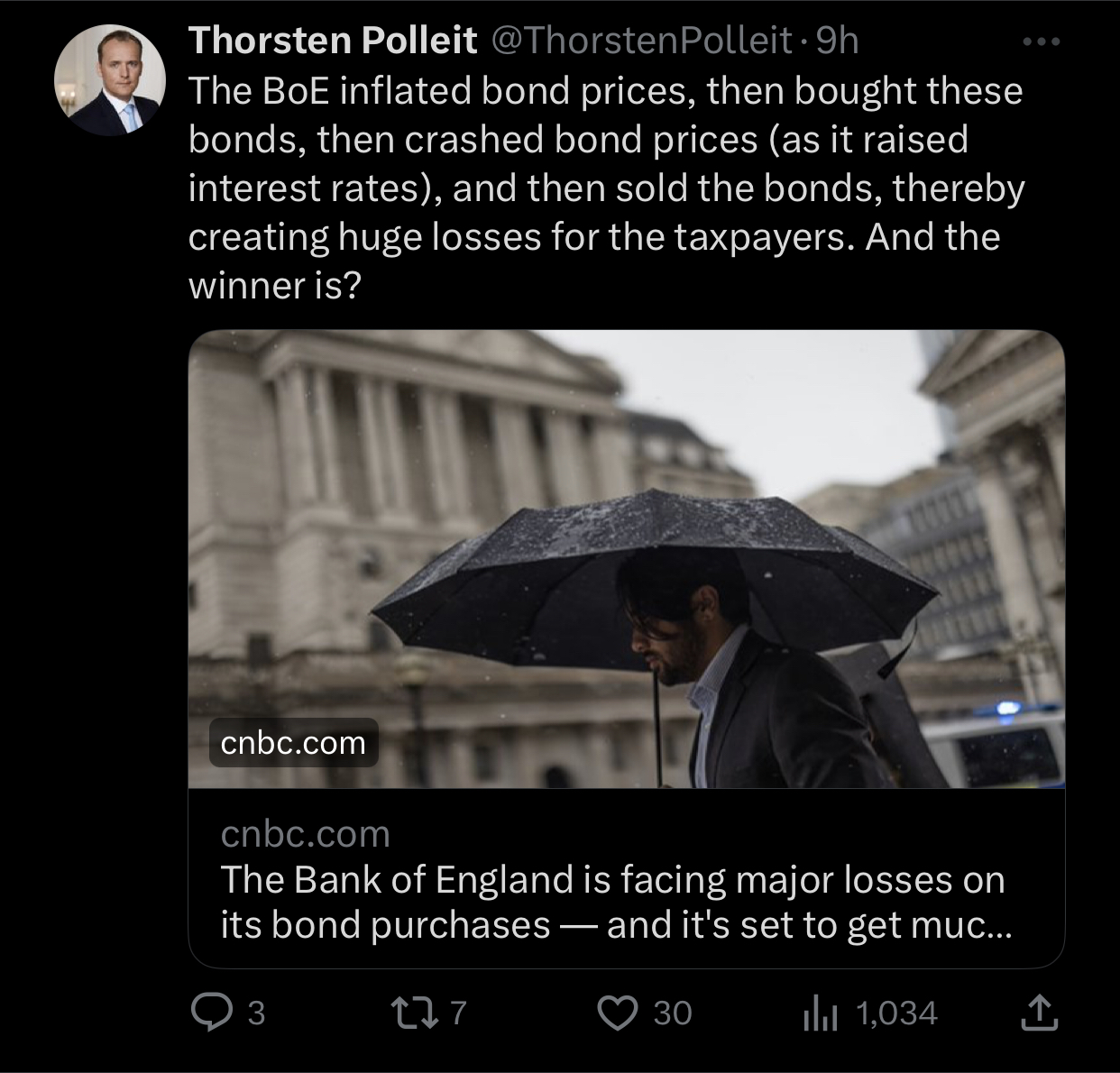Screen dimensions: 1120x1073
Task: Click the cnbc.com badge on the image
Action: [x=293, y=743]
